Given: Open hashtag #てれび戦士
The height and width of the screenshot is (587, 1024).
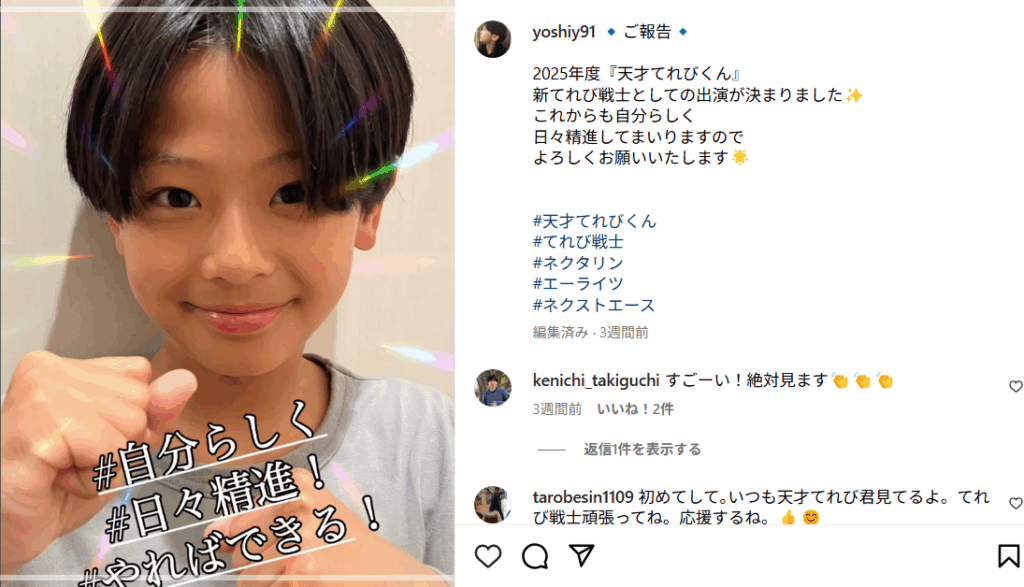Looking at the screenshot, I should coord(578,242).
